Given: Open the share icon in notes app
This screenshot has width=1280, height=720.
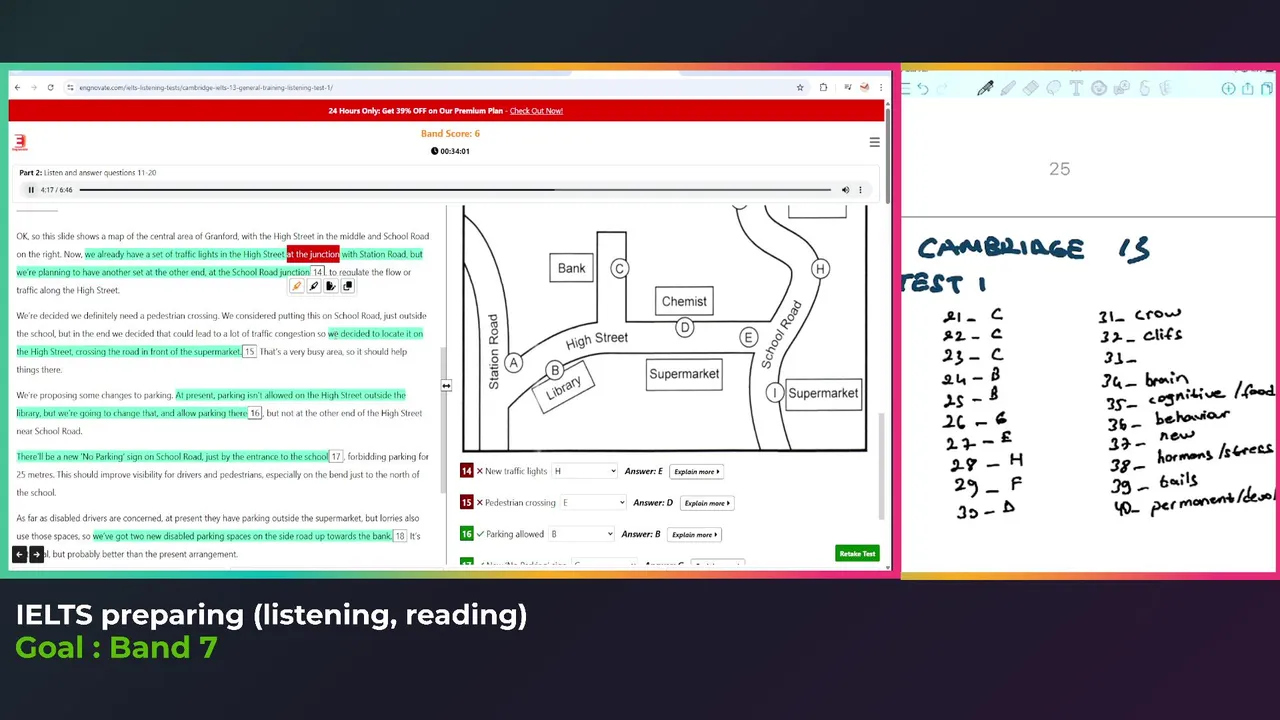Looking at the screenshot, I should point(1248,89).
